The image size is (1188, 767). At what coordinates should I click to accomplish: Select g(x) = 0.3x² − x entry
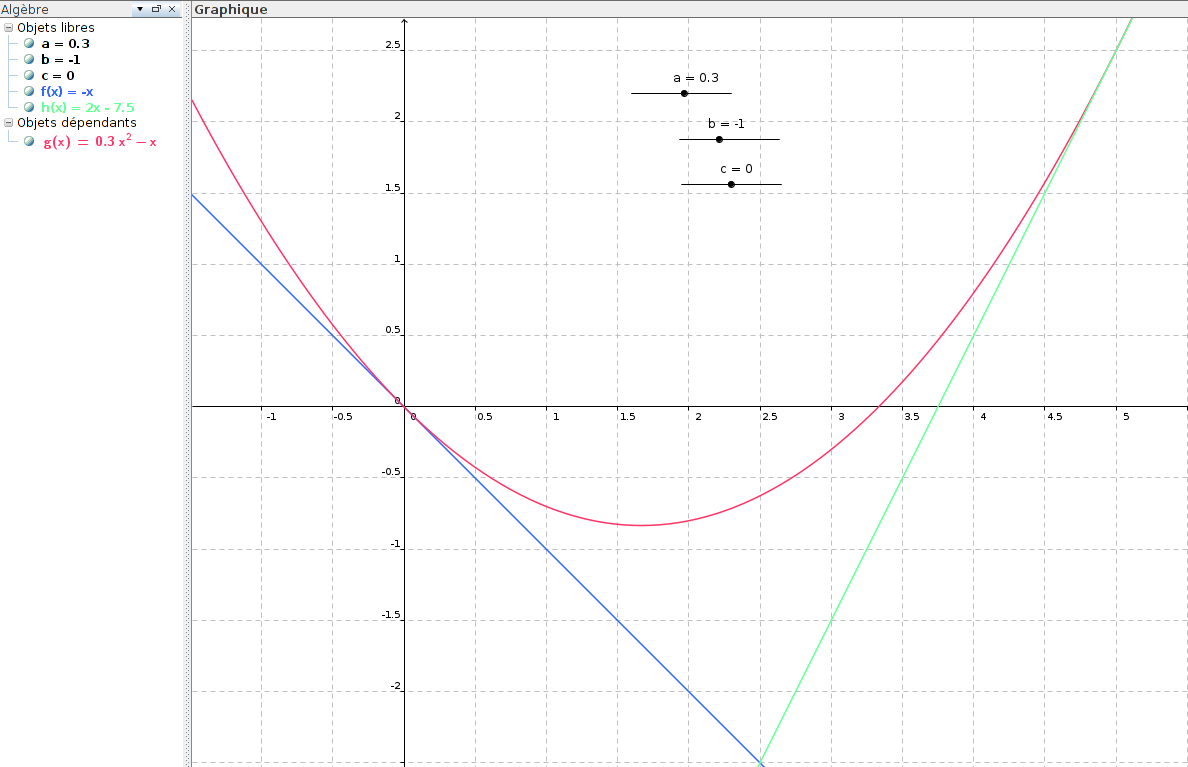[99, 142]
